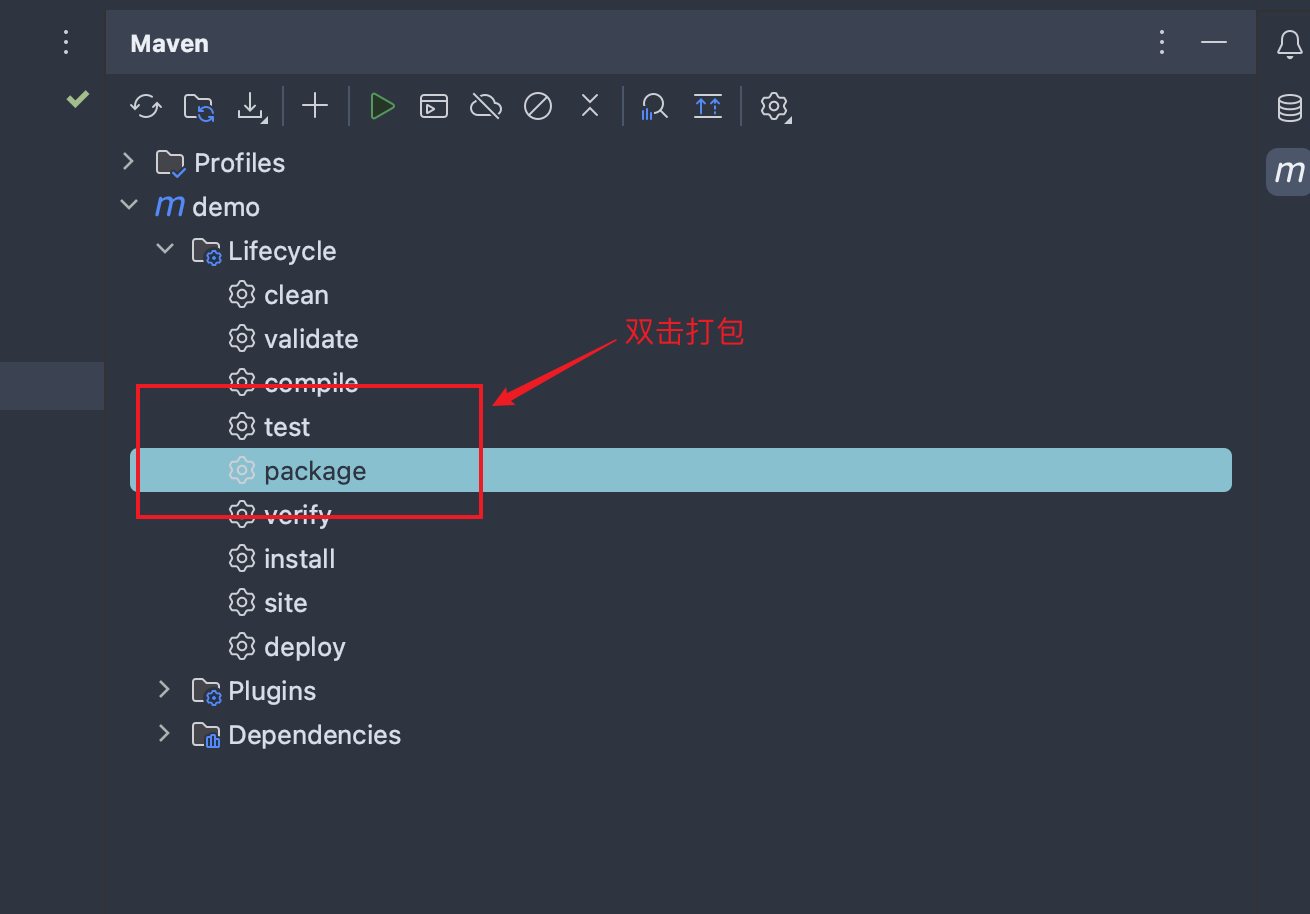Select the Plugins folder row
The image size is (1310, 914).
[680, 691]
